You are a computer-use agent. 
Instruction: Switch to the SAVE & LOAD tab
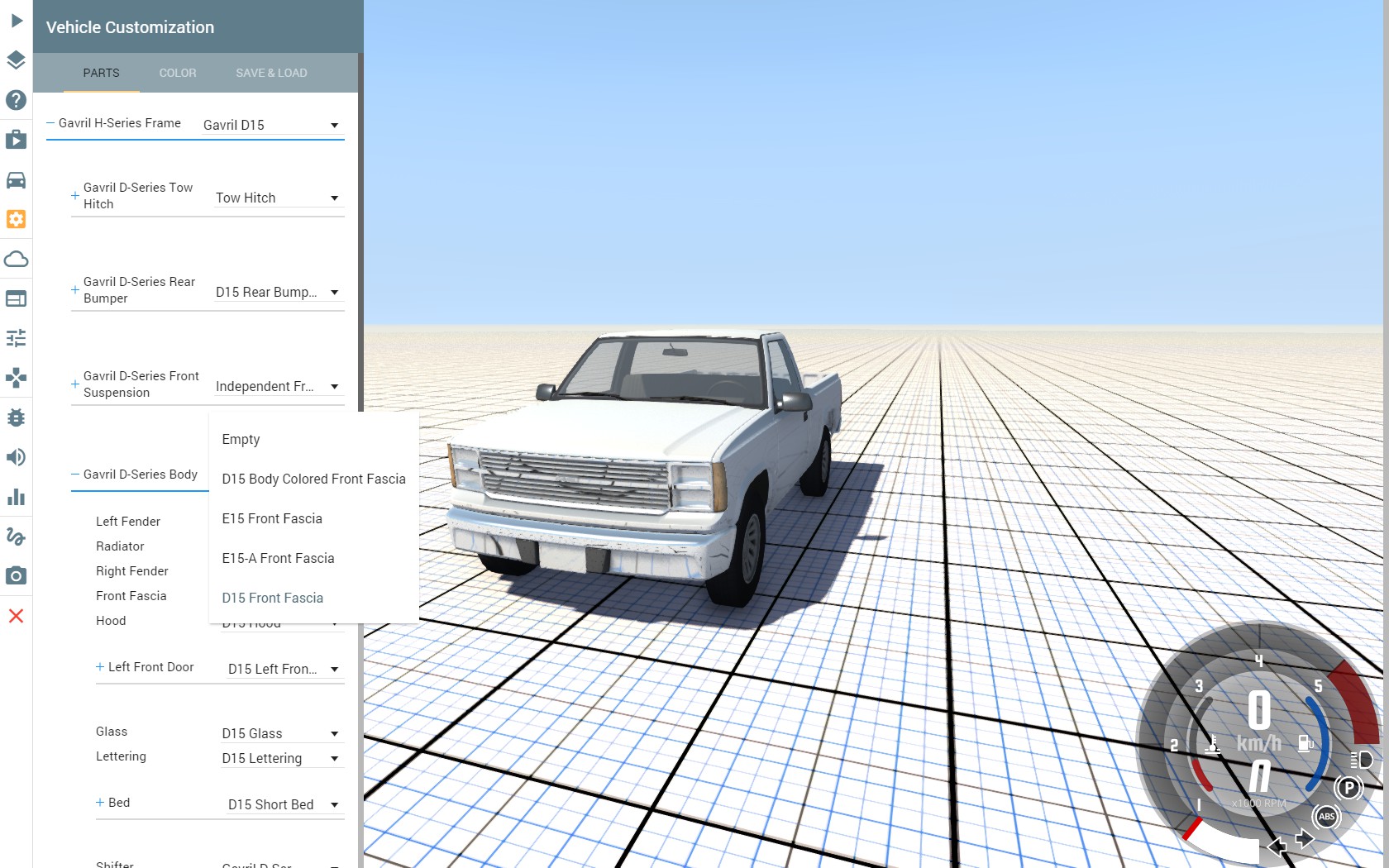tap(271, 73)
